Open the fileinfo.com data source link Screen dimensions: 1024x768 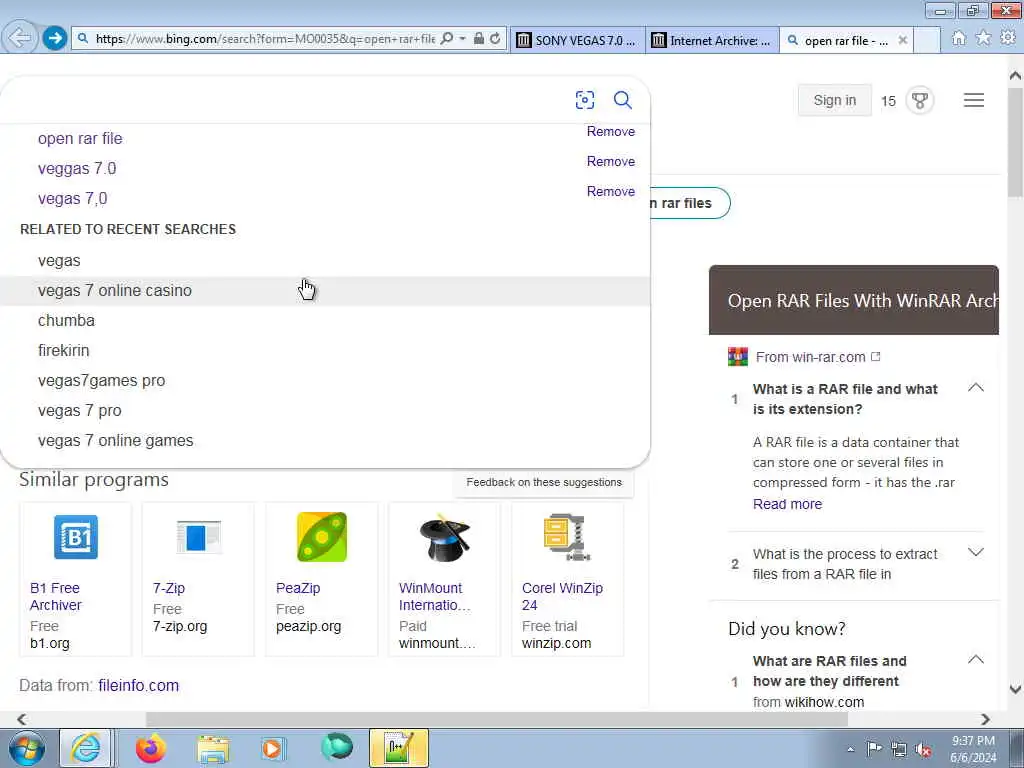pyautogui.click(x=138, y=685)
